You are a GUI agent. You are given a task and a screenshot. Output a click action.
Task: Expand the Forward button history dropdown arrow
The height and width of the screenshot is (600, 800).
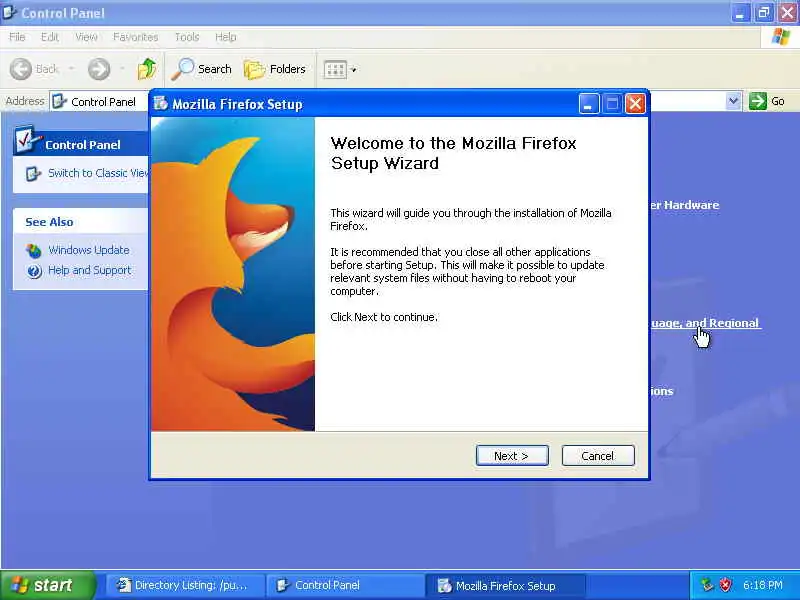pos(122,68)
